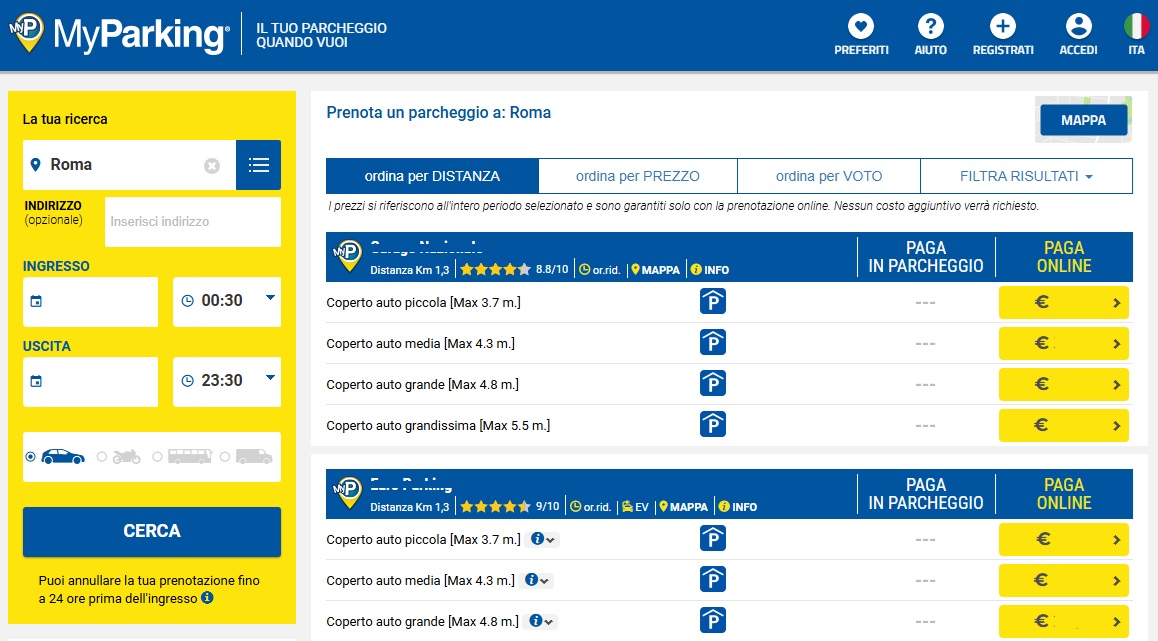Viewport: 1158px width, 641px height.
Task: Sort results with ordina per PREZZO
Action: [637, 176]
